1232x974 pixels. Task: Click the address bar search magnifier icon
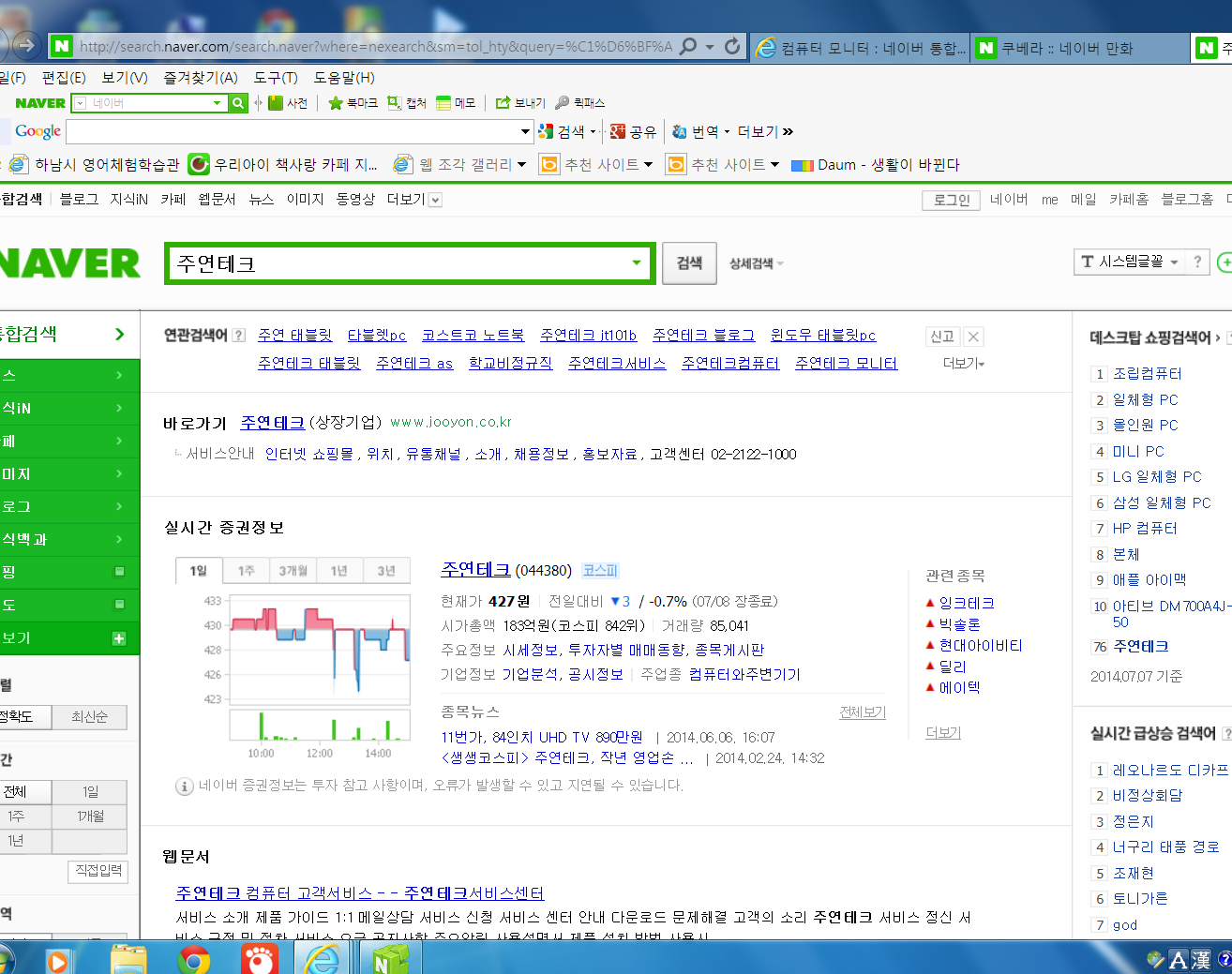[x=688, y=46]
